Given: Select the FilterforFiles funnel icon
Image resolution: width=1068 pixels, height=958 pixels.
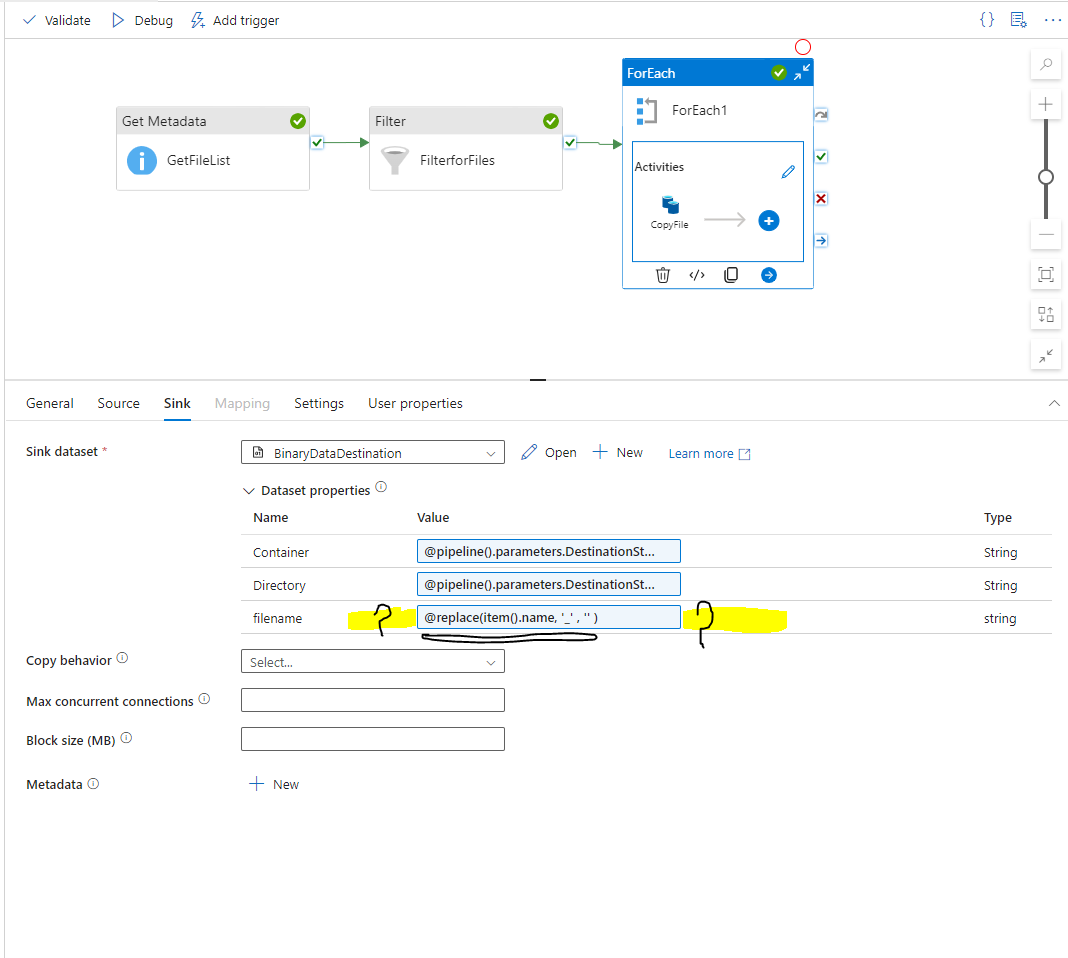Looking at the screenshot, I should 394,161.
